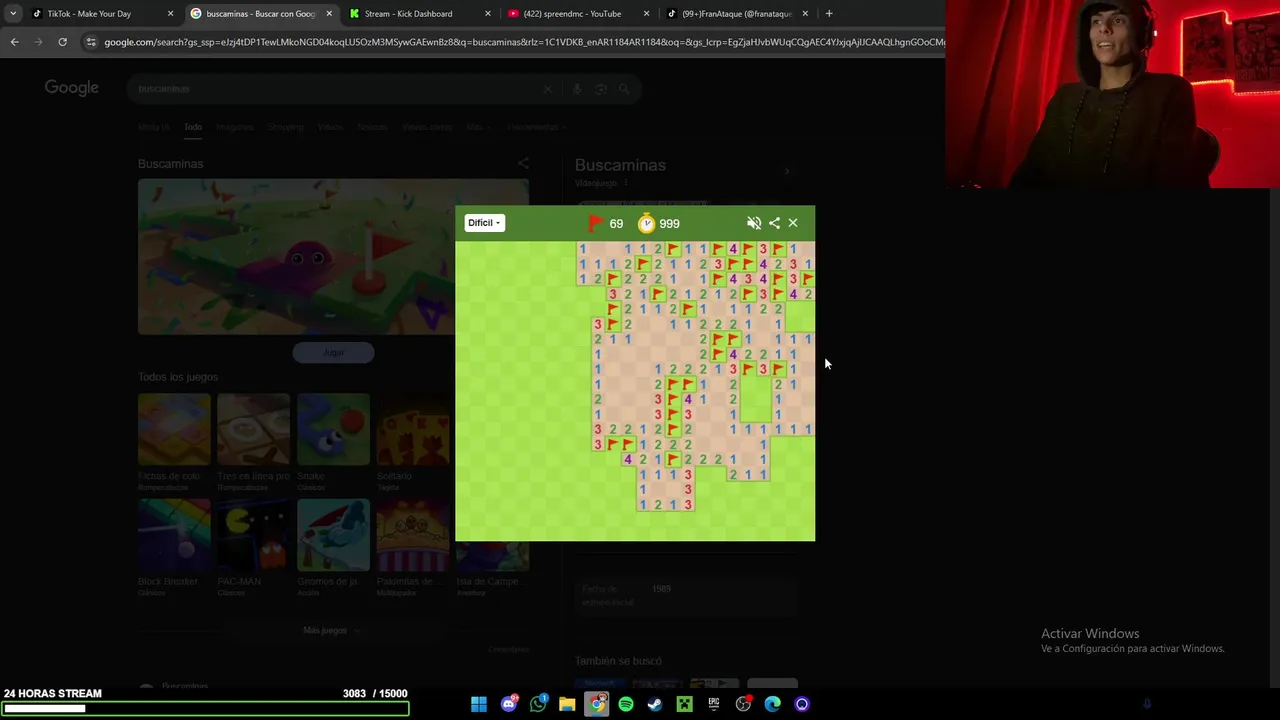The height and width of the screenshot is (720, 1280).
Task: Open the Buscaminas knowledge panel title
Action: coord(620,165)
